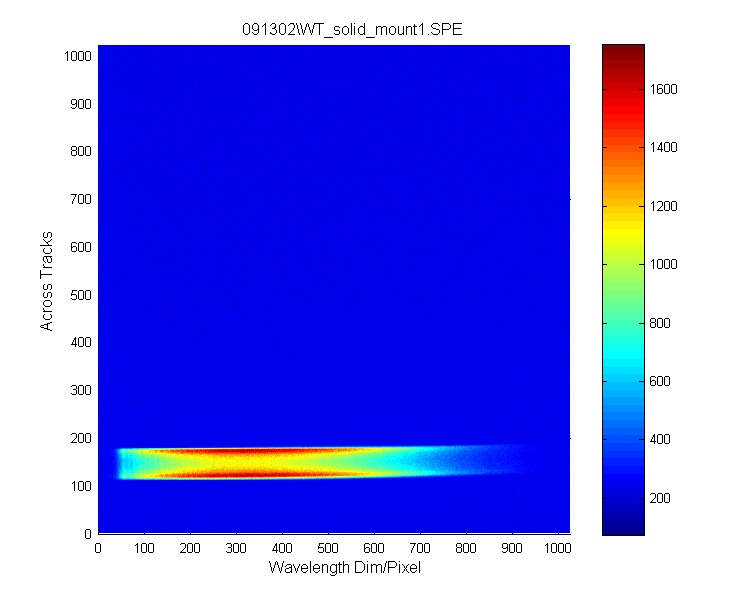The width and height of the screenshot is (750, 600).
Task: Click y-axis tick label 900
Action: [81, 104]
